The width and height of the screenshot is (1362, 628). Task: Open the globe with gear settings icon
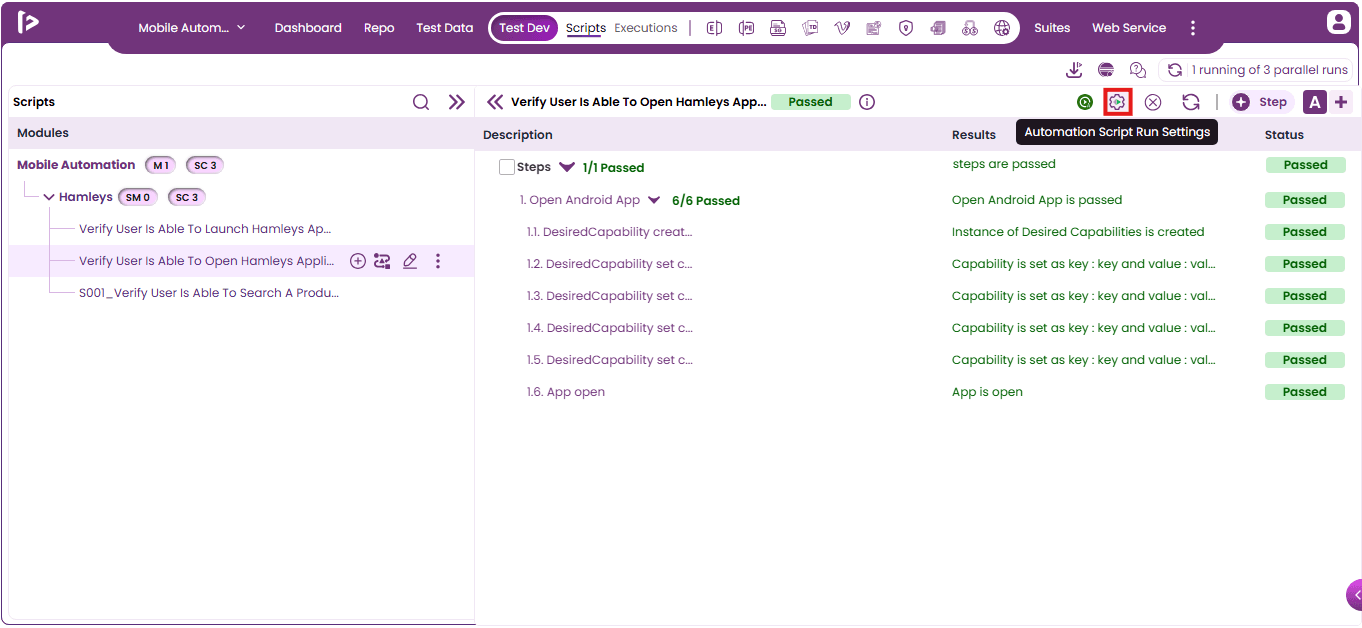pyautogui.click(x=1002, y=28)
